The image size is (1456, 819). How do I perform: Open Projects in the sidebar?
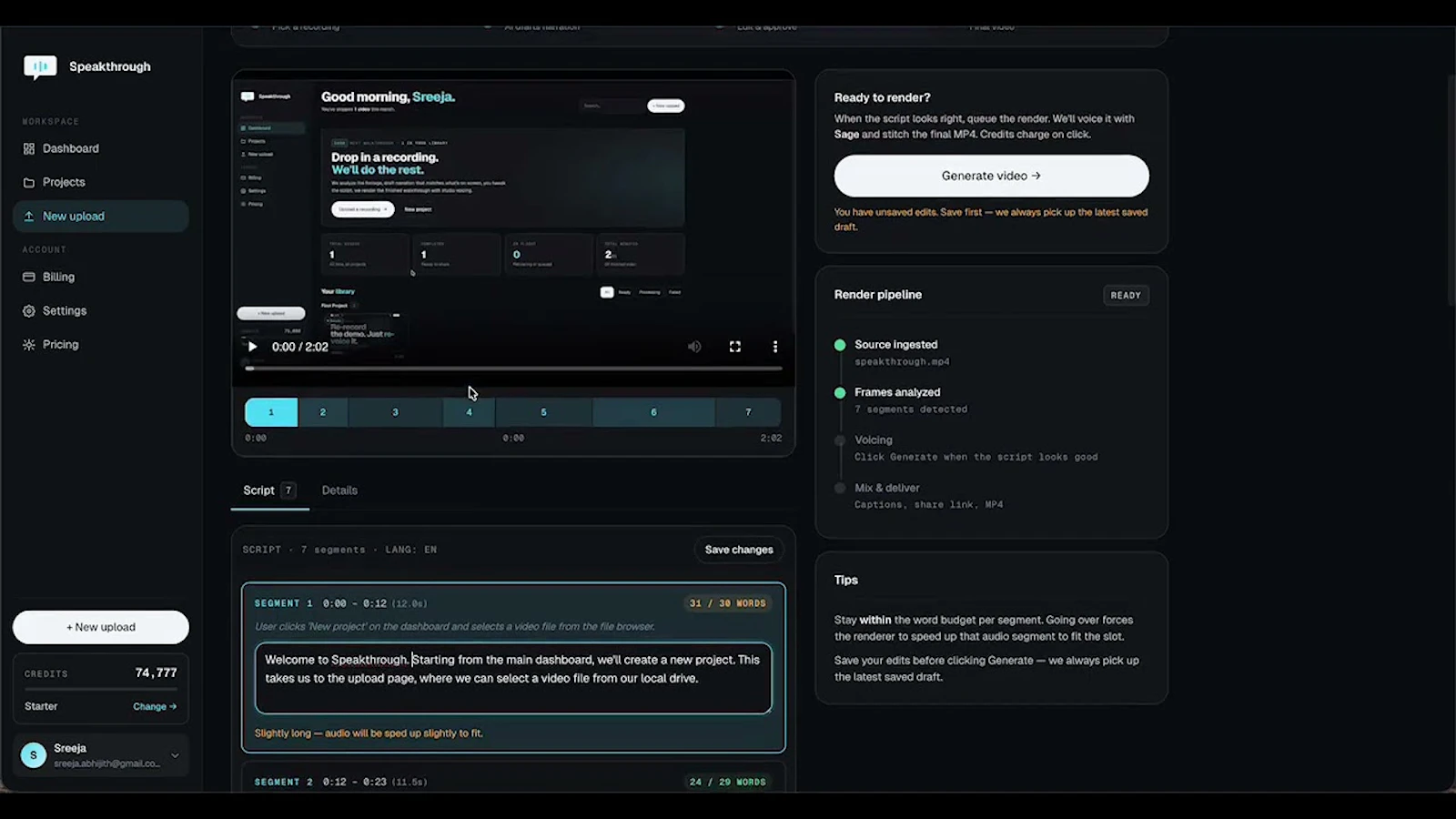pyautogui.click(x=100, y=182)
